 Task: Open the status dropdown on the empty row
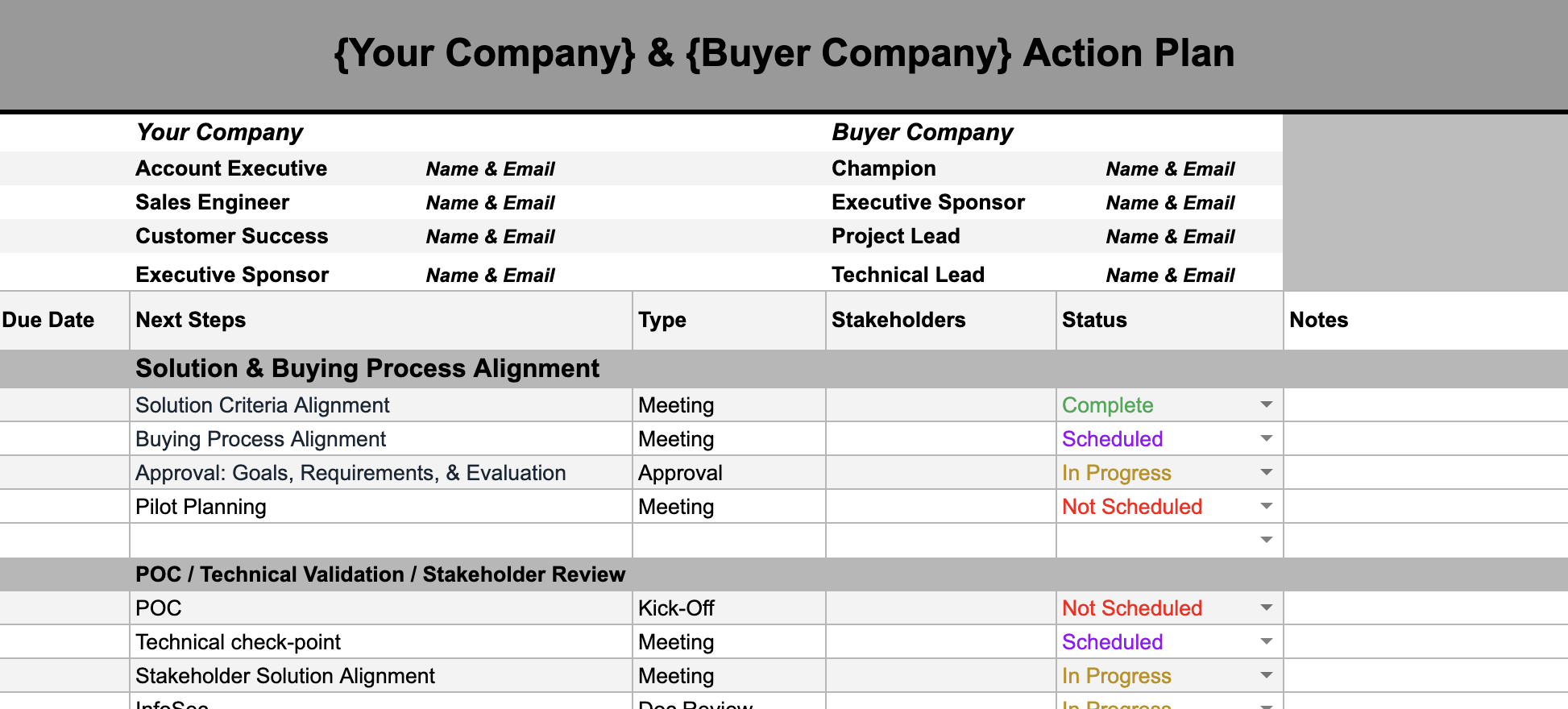point(1267,540)
